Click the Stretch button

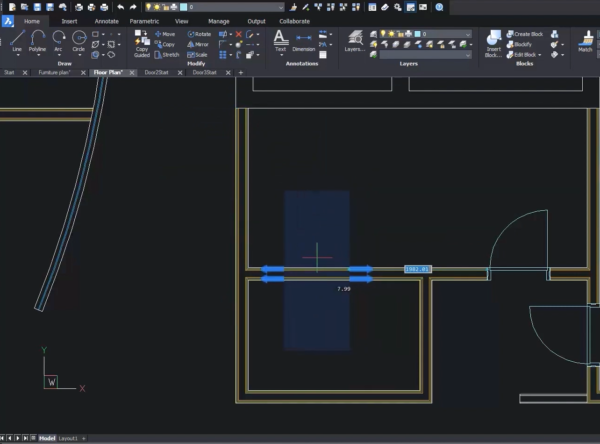point(167,54)
